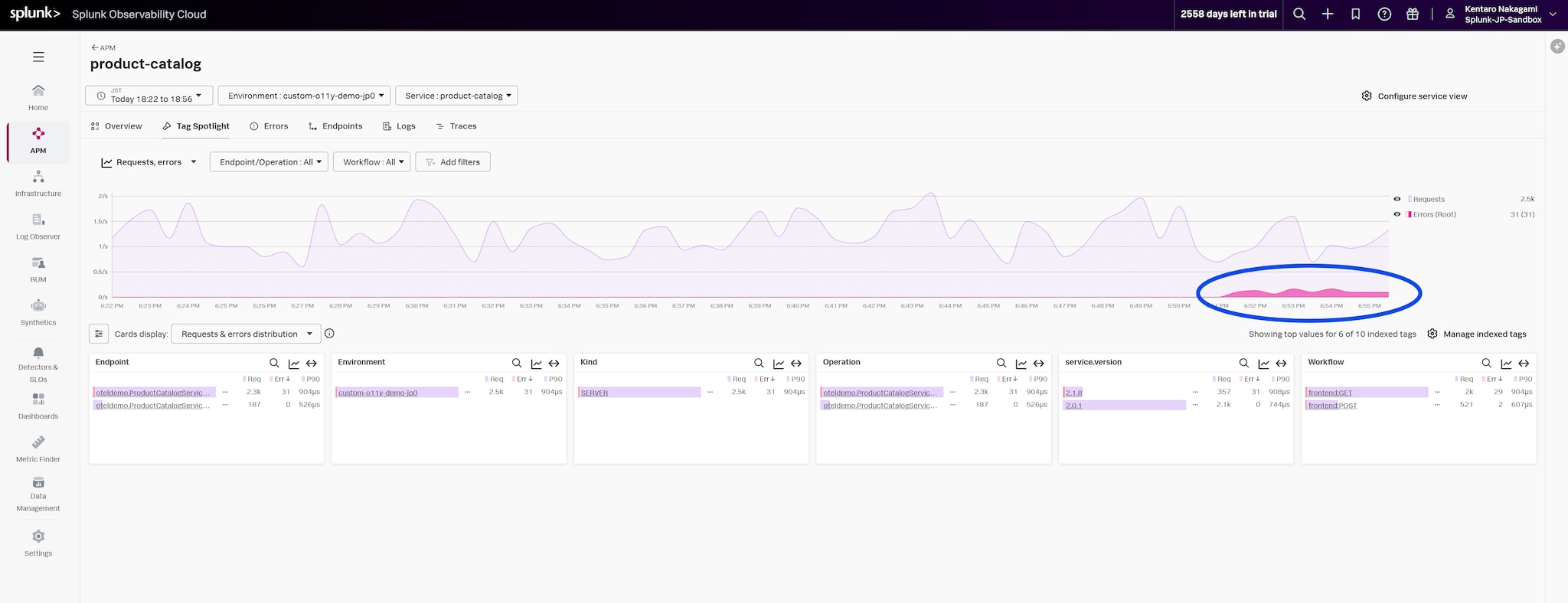
Task: Show chart for Environment card
Action: (536, 363)
